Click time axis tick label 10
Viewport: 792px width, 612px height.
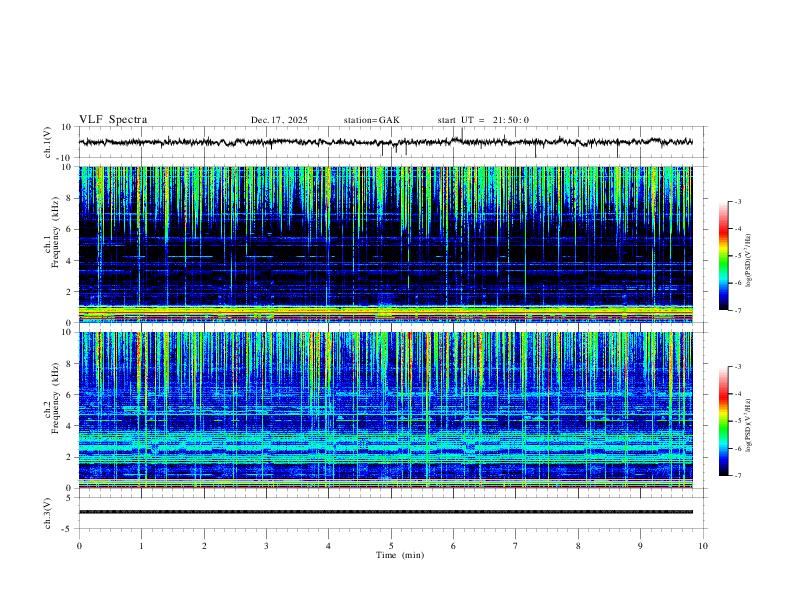click(x=703, y=546)
